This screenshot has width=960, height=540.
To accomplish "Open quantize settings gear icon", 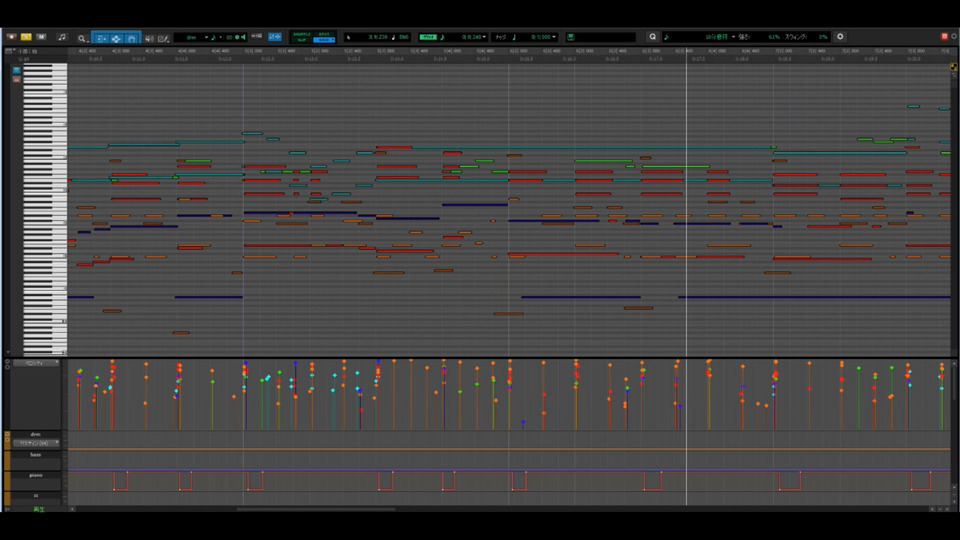I will click(840, 37).
